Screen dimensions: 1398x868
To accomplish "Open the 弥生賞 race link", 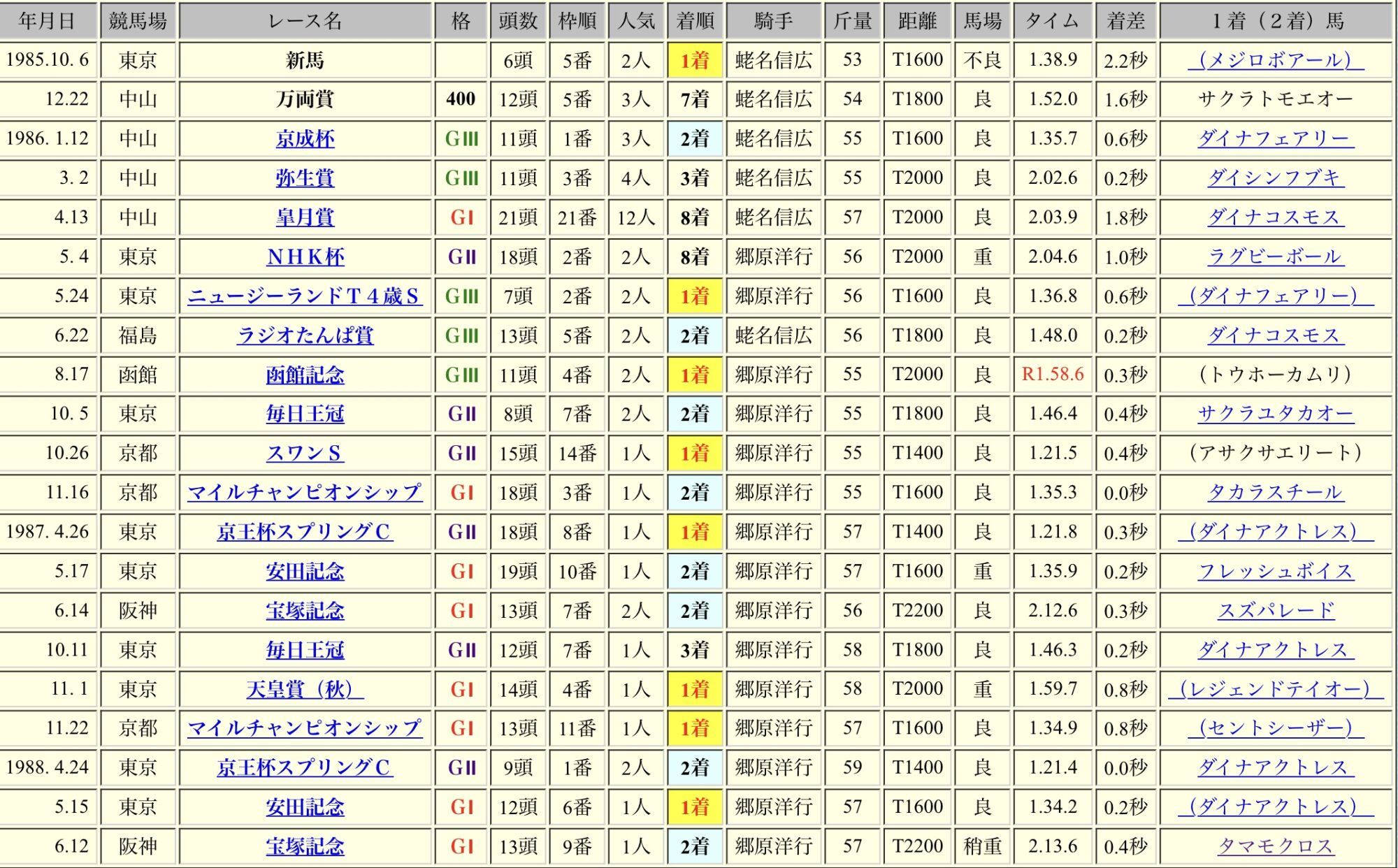I will click(305, 178).
